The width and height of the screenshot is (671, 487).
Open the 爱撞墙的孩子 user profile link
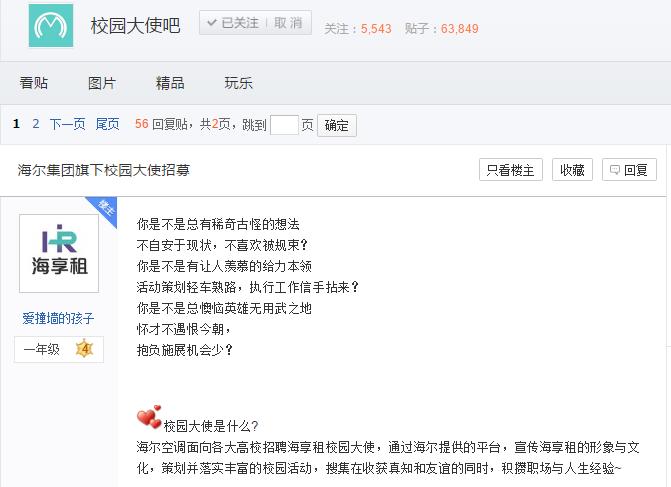[58, 318]
